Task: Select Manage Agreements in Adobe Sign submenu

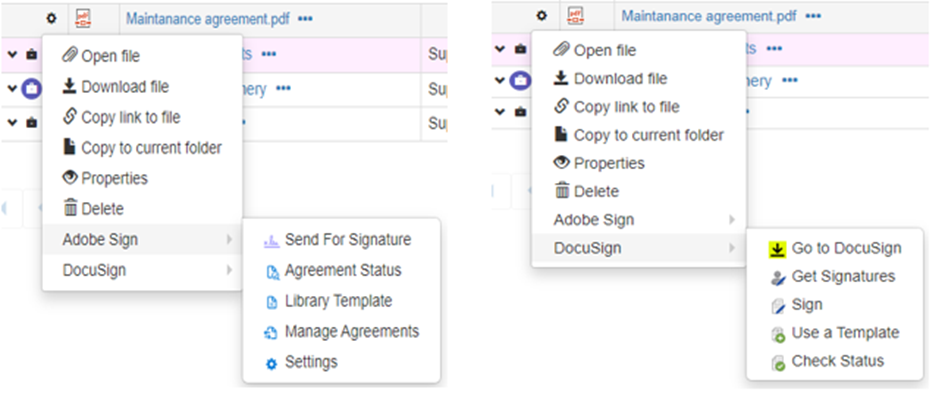Action: coord(342,332)
